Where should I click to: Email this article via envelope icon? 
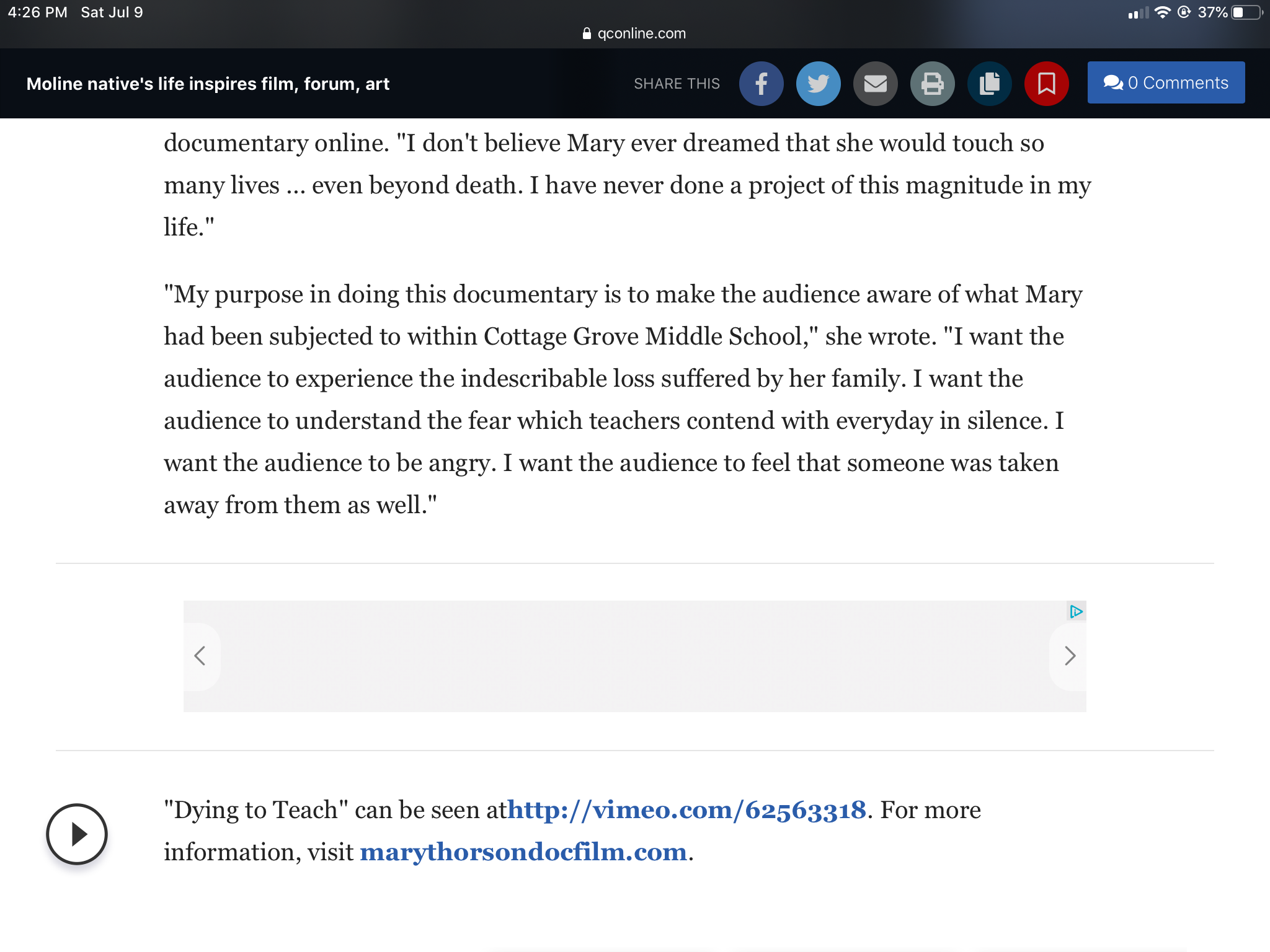(x=875, y=84)
